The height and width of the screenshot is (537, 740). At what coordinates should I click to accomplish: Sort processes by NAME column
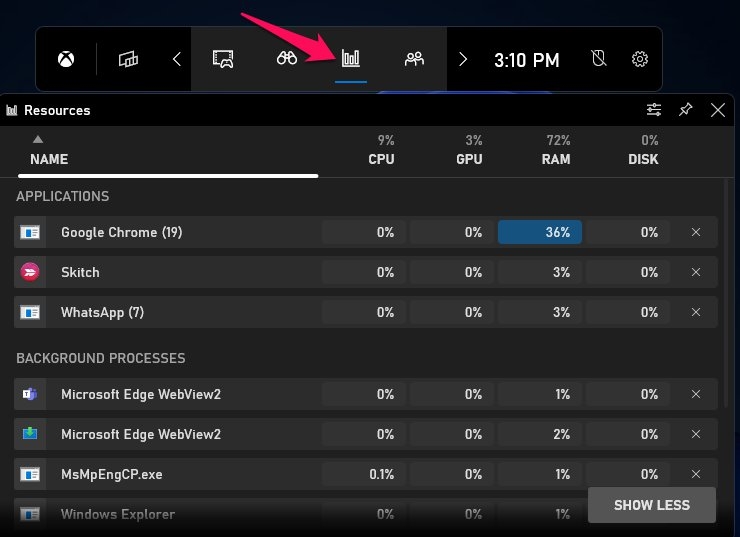coord(49,159)
